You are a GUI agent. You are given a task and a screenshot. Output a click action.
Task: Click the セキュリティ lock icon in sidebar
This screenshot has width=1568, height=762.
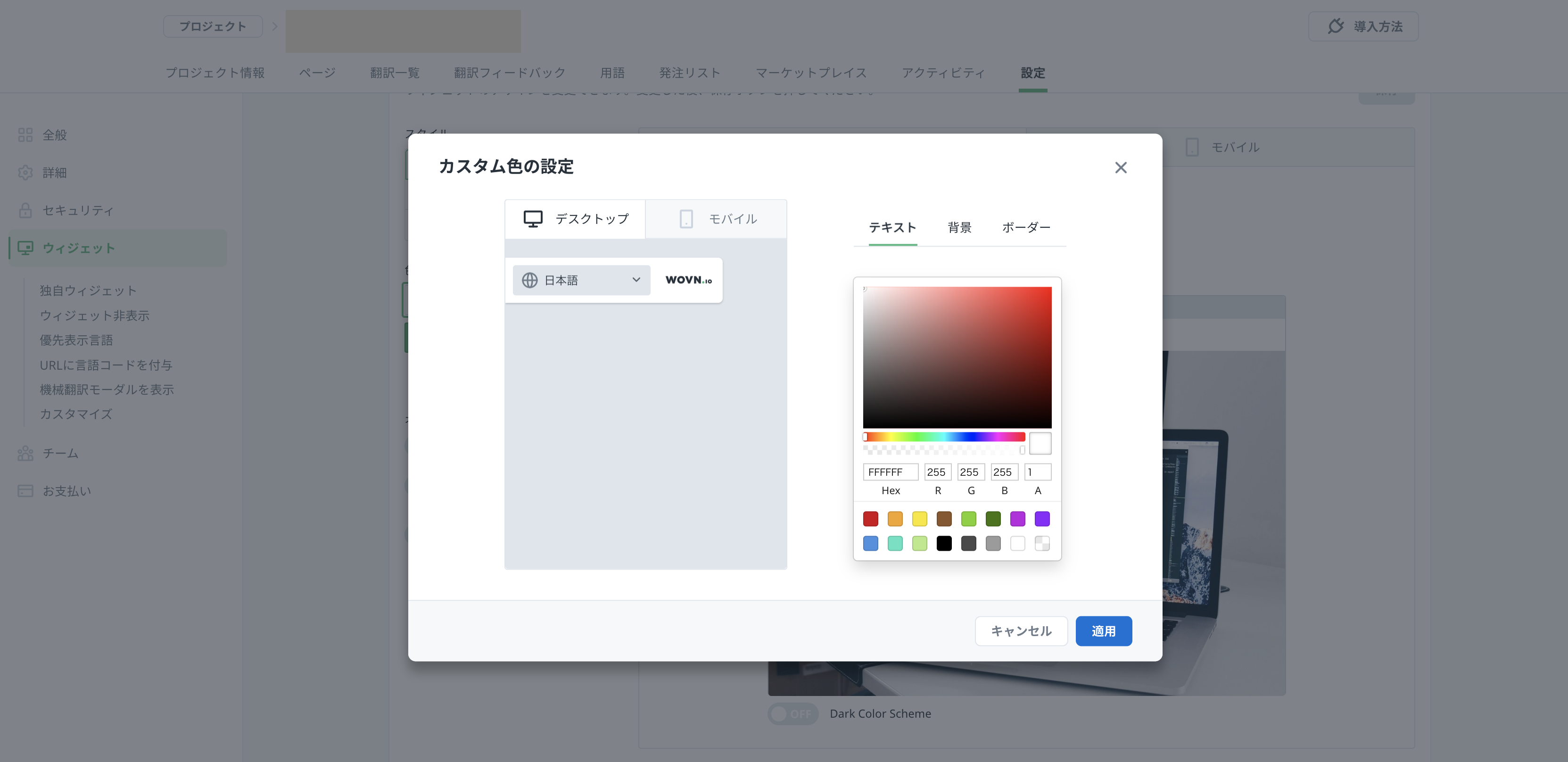(25, 210)
